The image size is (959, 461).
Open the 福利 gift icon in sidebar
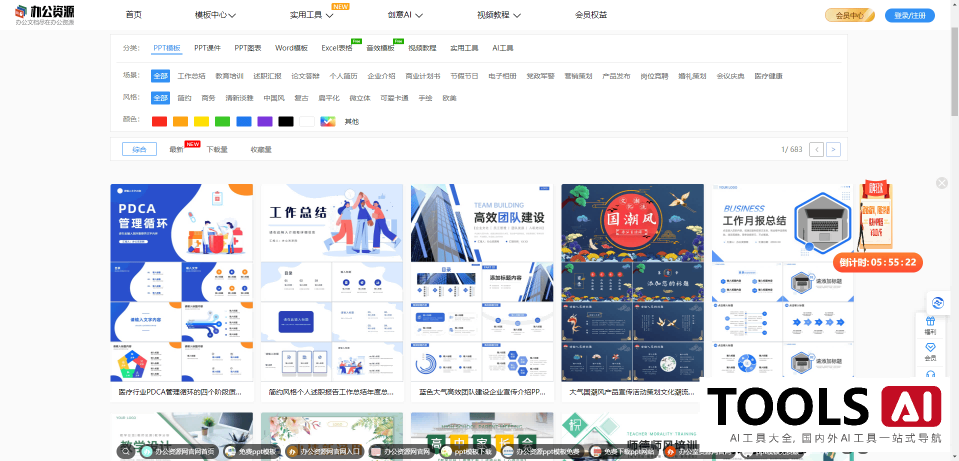pyautogui.click(x=930, y=325)
